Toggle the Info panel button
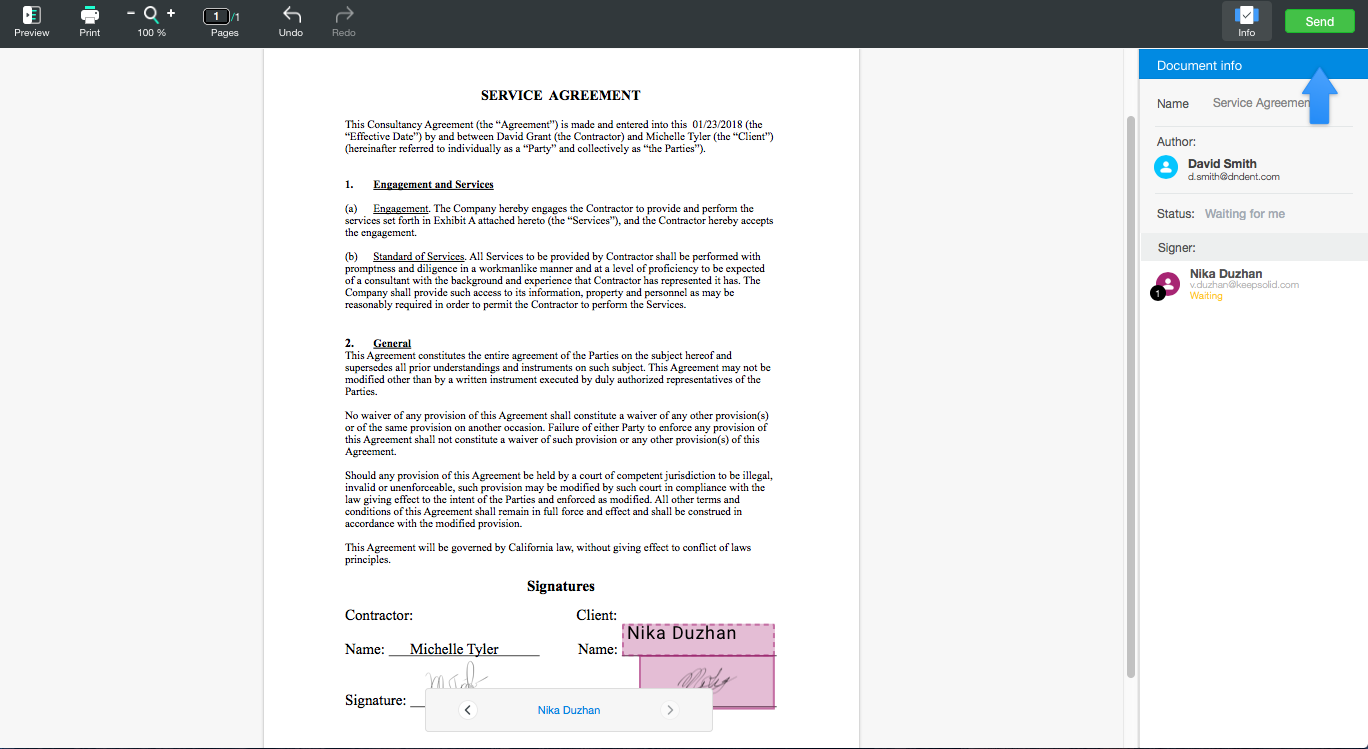The image size is (1368, 749). [1246, 21]
